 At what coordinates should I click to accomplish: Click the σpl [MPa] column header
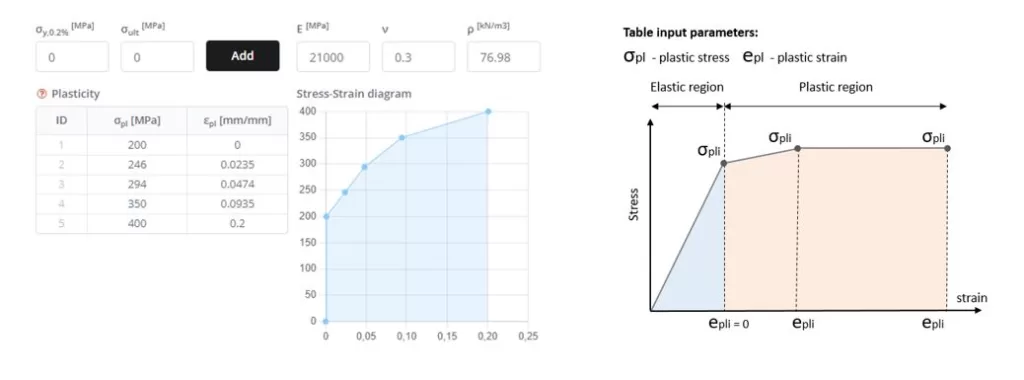[x=137, y=121]
